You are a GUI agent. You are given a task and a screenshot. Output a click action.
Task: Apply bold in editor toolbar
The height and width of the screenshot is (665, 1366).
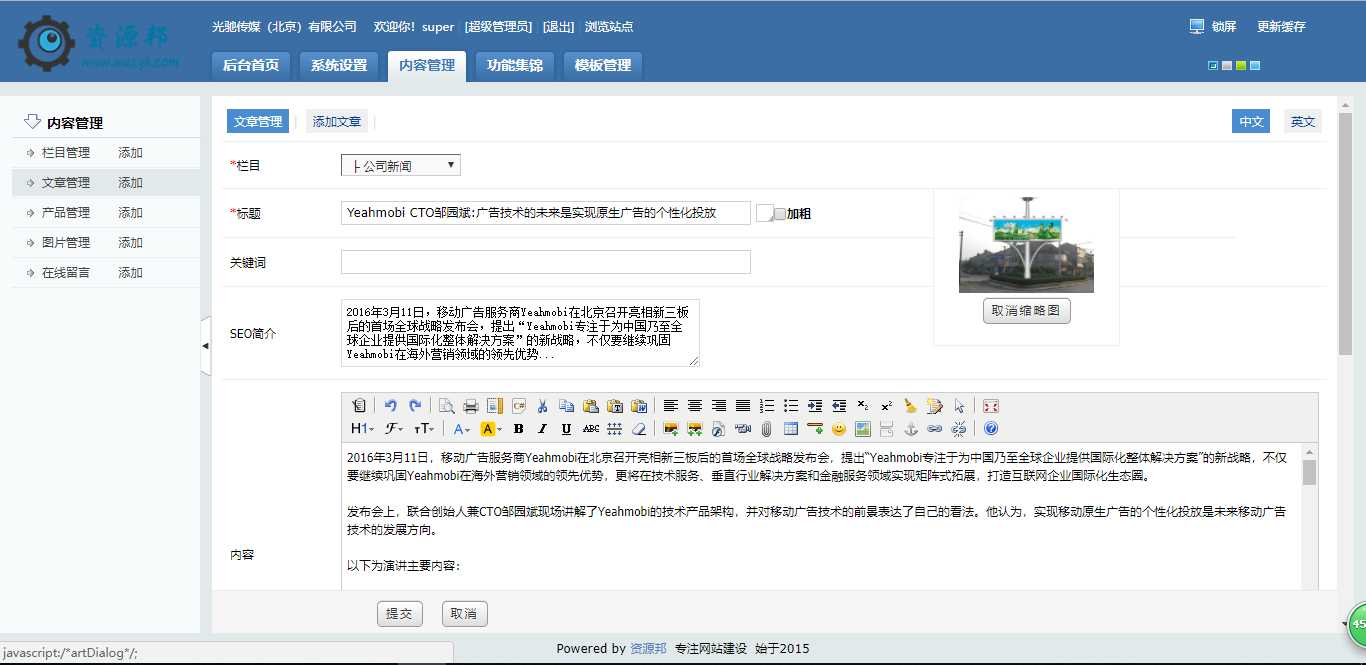(518, 429)
